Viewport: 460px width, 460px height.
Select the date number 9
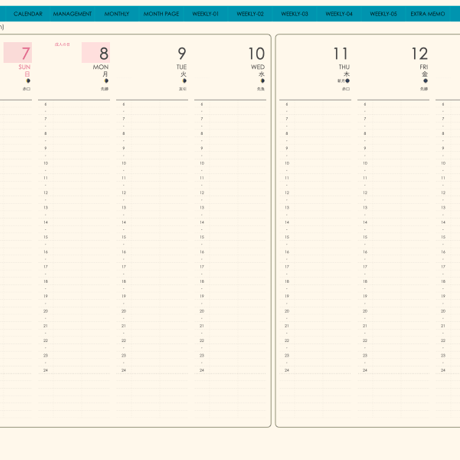(x=182, y=53)
